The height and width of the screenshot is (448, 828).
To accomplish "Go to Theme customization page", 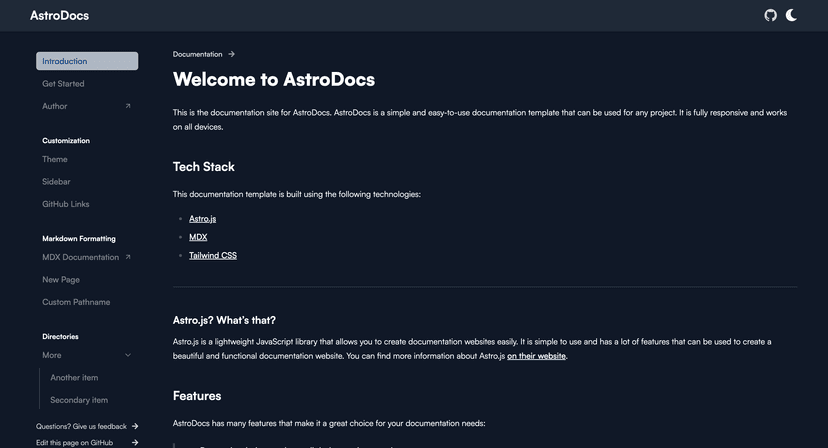I will pos(55,159).
